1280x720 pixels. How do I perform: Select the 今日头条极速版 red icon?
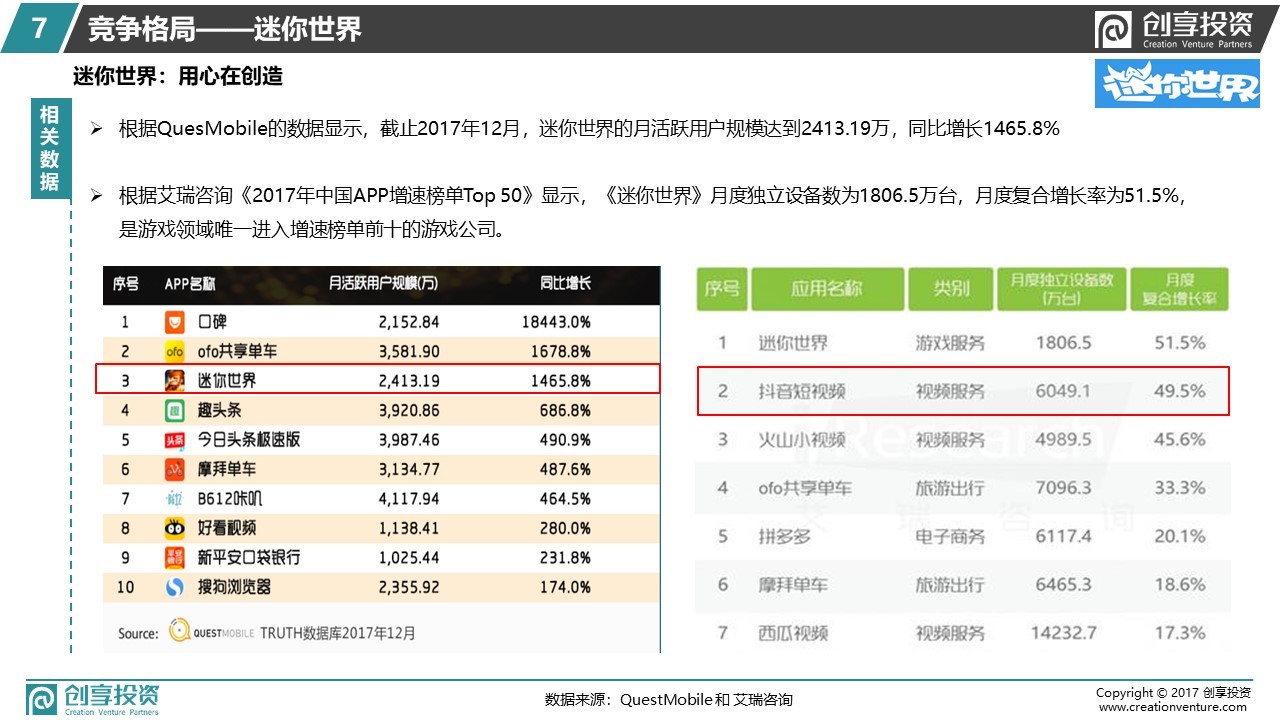(x=175, y=440)
